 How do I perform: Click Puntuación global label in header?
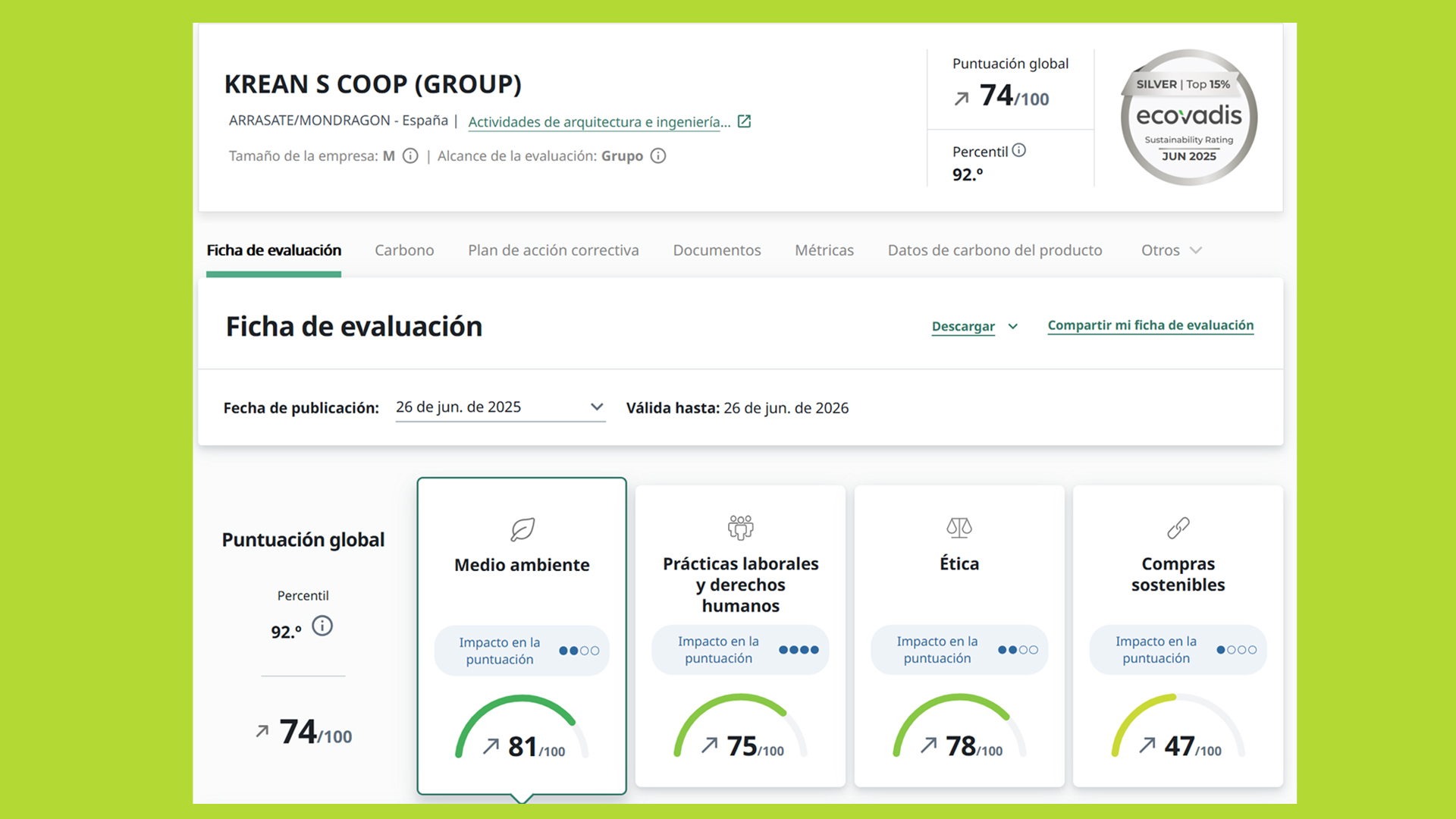1010,64
